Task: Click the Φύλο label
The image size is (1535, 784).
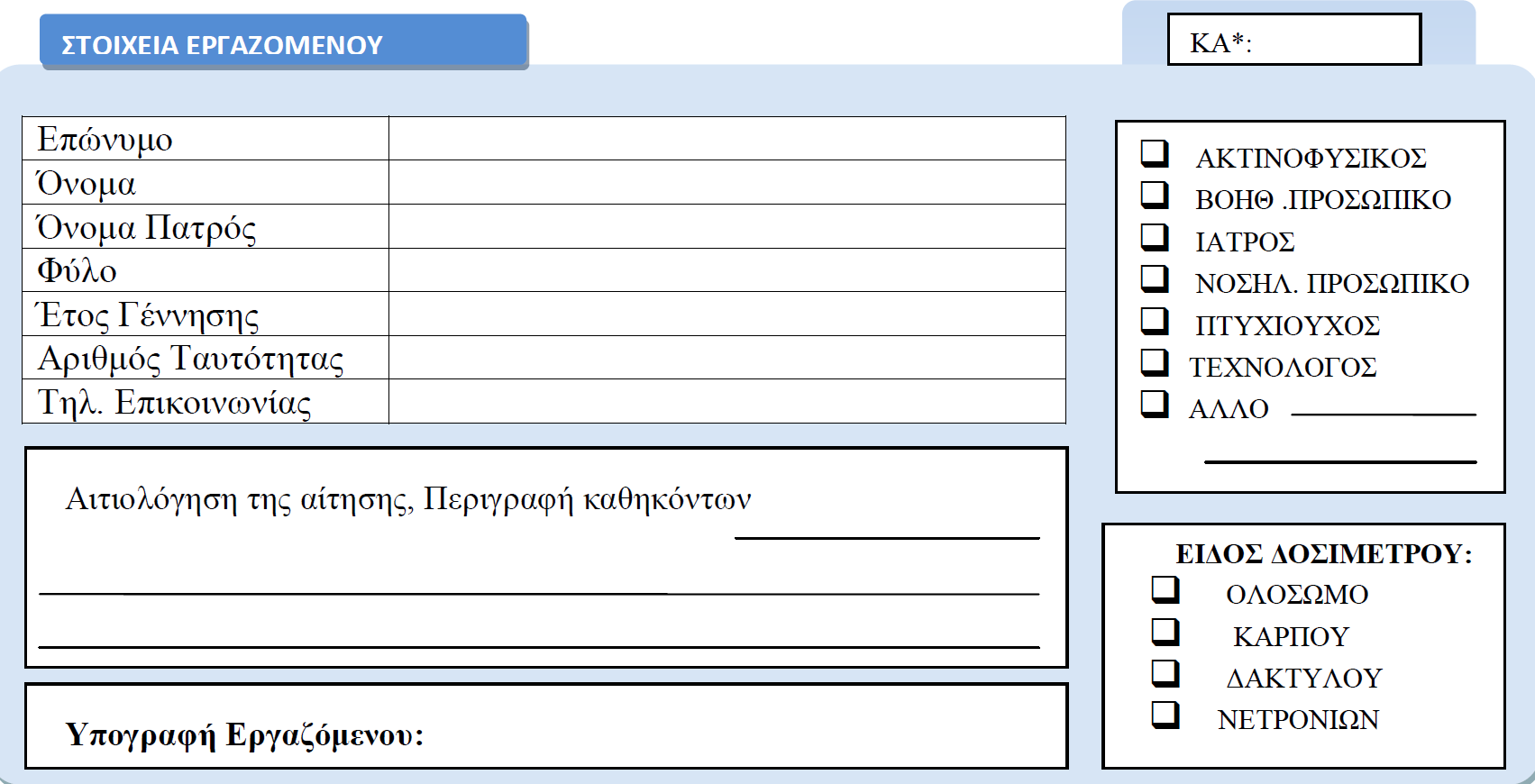Action: [x=77, y=270]
